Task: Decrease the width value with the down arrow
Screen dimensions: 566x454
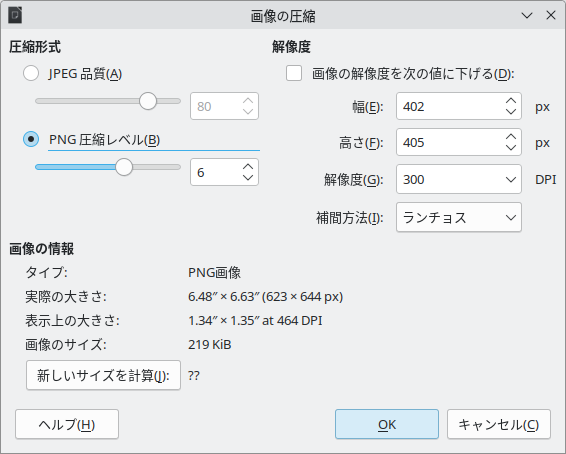Action: coord(511,111)
